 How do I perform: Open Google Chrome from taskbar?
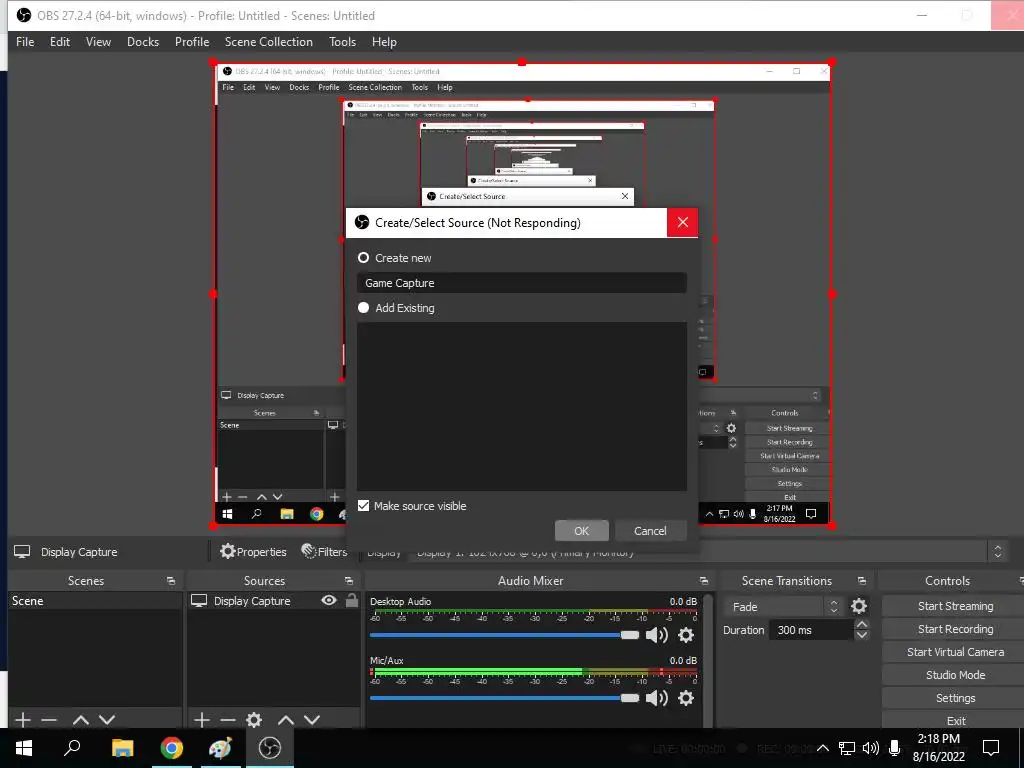(x=171, y=748)
